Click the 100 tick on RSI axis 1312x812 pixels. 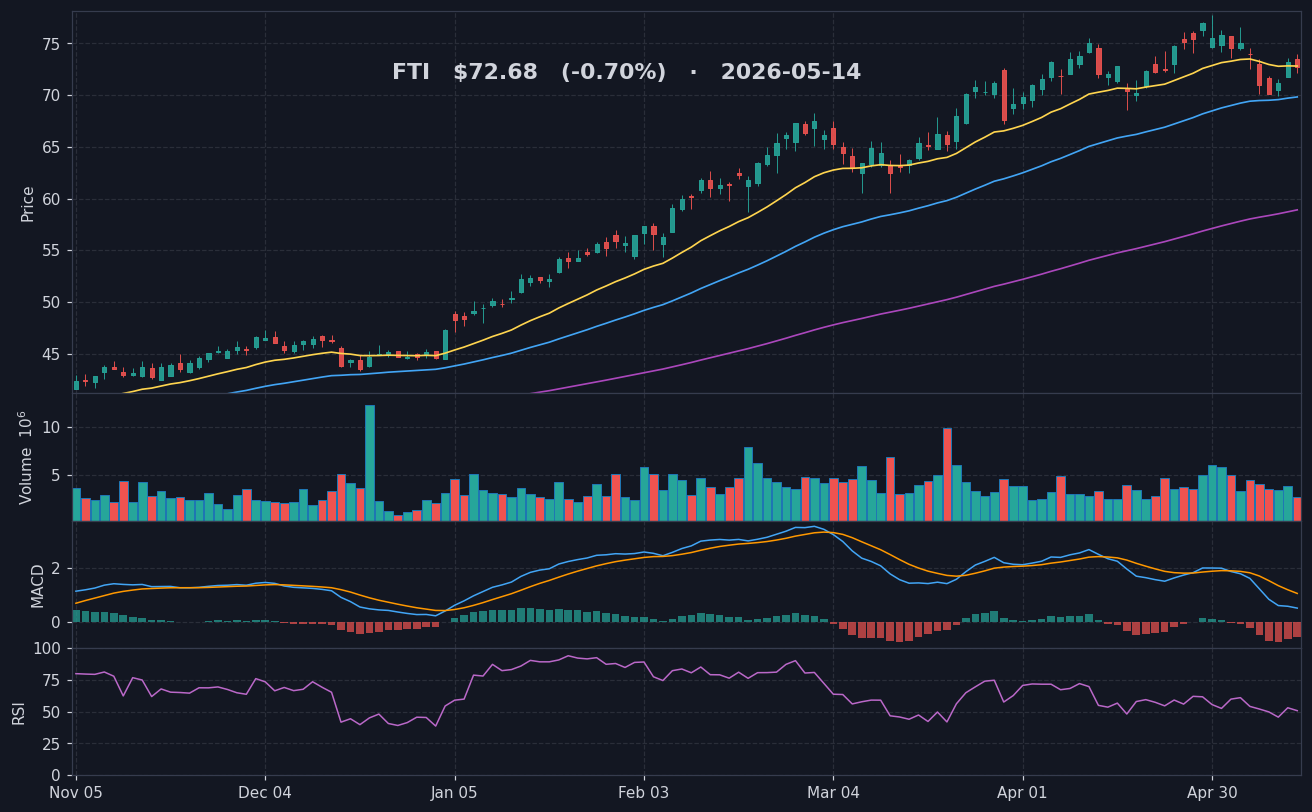(48, 649)
